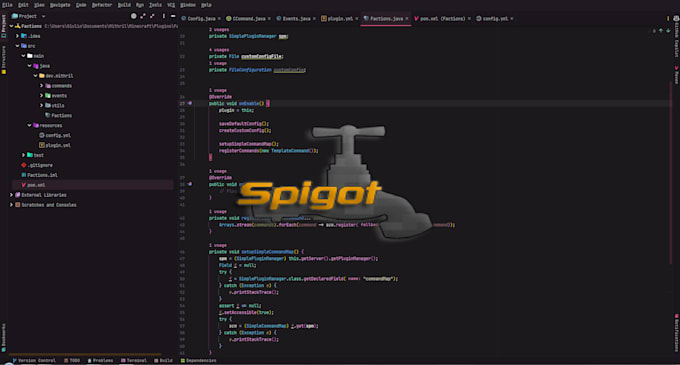Open the Refactor menu
The height and width of the screenshot is (365, 680).
pyautogui.click(x=102, y=5)
